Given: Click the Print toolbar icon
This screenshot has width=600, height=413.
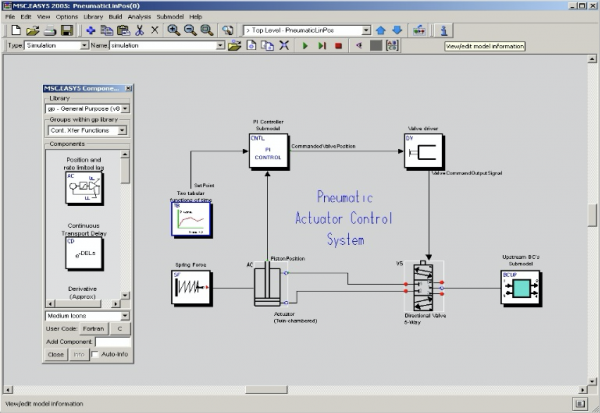Looking at the screenshot, I should (x=50, y=31).
